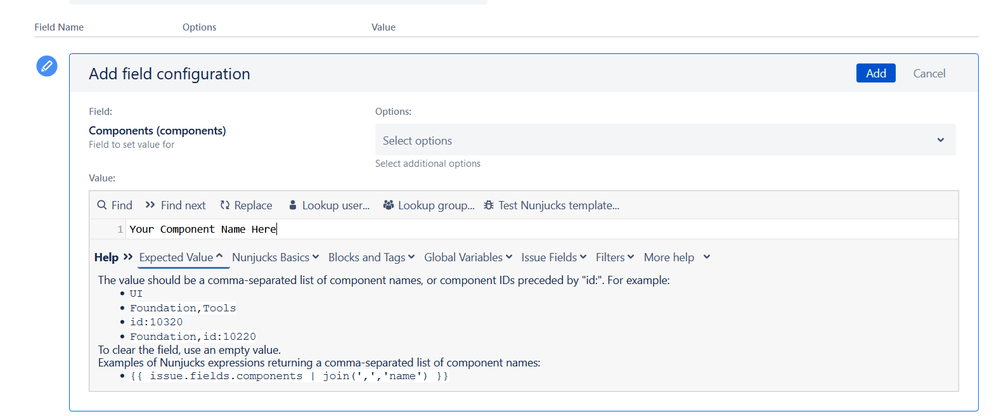This screenshot has height=416, width=999.
Task: Open the Issue Fields help menu
Action: click(553, 257)
